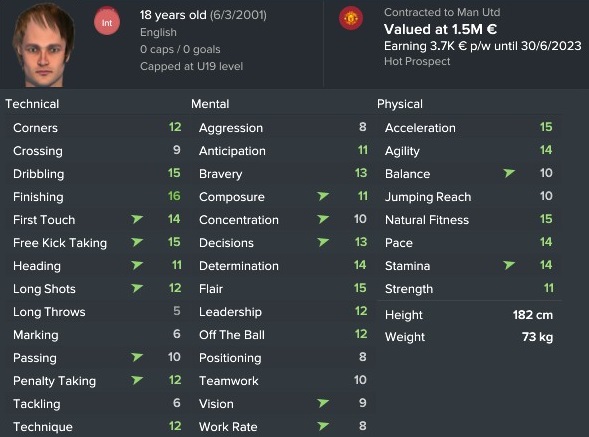This screenshot has height=437, width=589.
Task: Click the green arrow beside Stamina
Action: [509, 265]
